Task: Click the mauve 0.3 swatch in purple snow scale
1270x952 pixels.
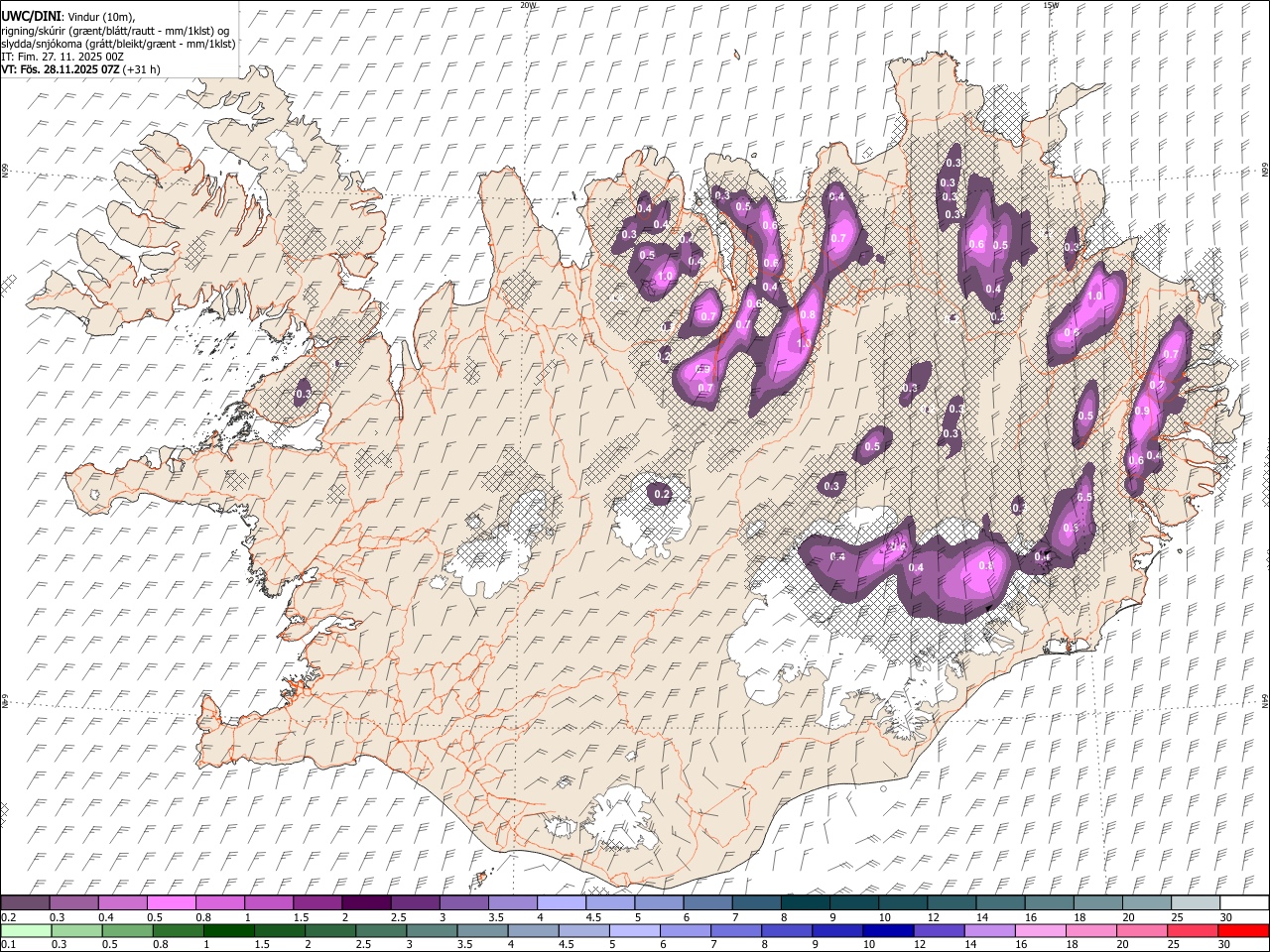Action: (73, 902)
